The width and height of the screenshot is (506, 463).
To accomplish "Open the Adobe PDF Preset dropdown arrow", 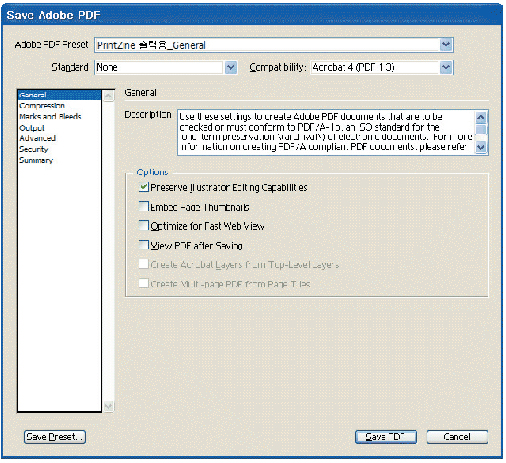I will [x=446, y=45].
